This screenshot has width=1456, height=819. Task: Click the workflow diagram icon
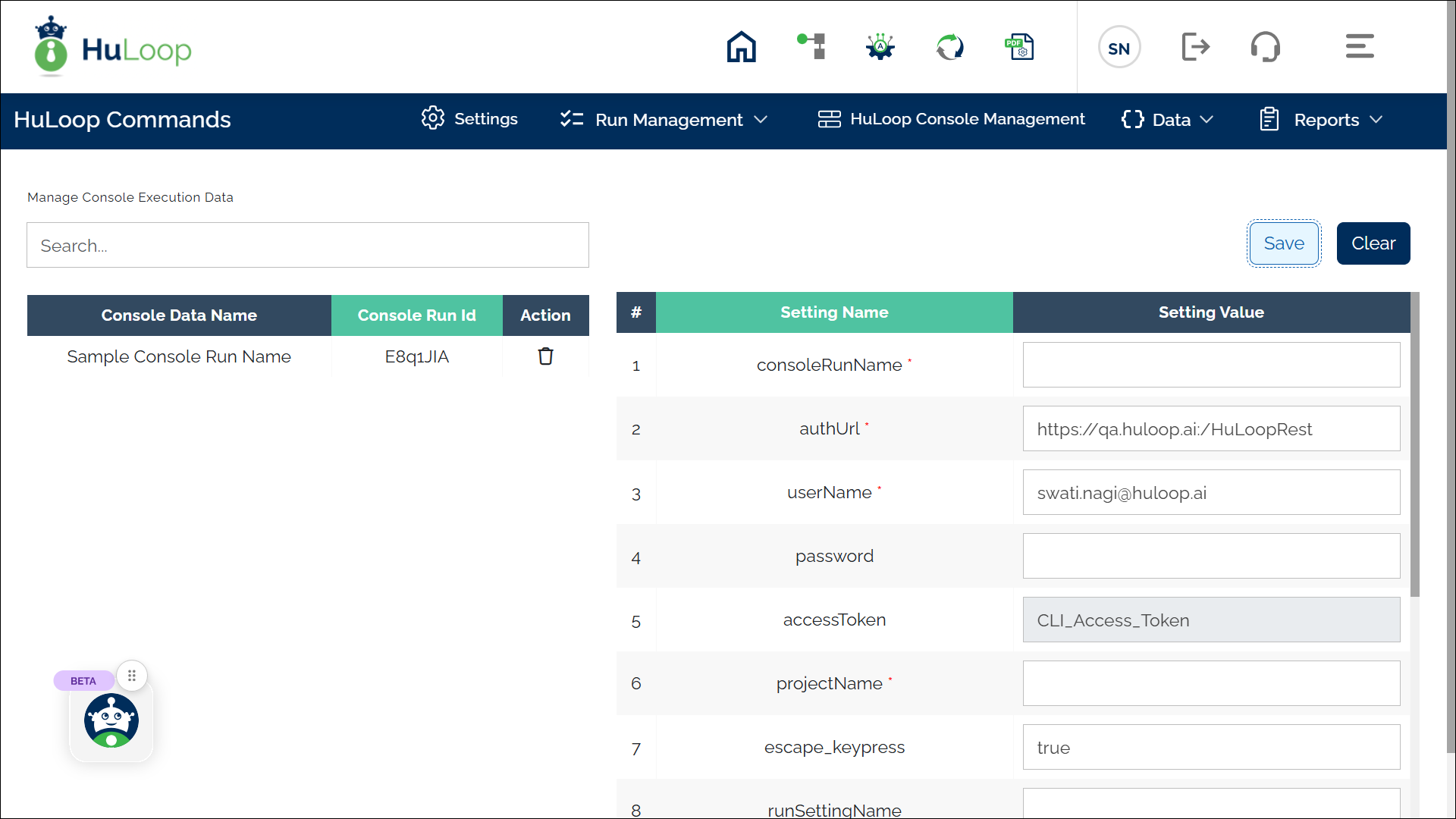[x=811, y=47]
